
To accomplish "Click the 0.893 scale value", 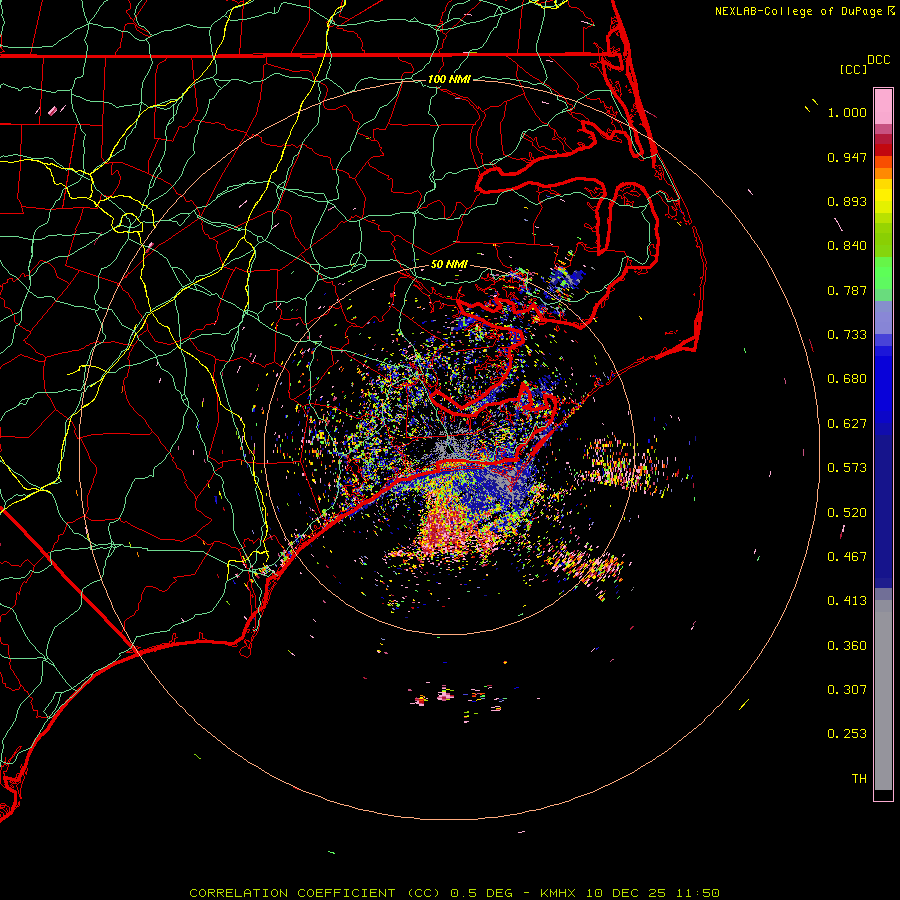I will [x=847, y=201].
